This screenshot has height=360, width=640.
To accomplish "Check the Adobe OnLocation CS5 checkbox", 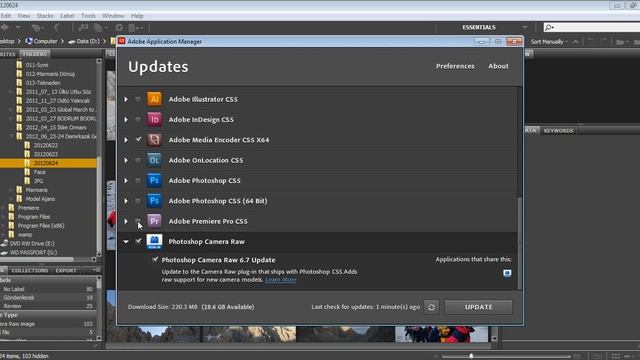I will 138,160.
